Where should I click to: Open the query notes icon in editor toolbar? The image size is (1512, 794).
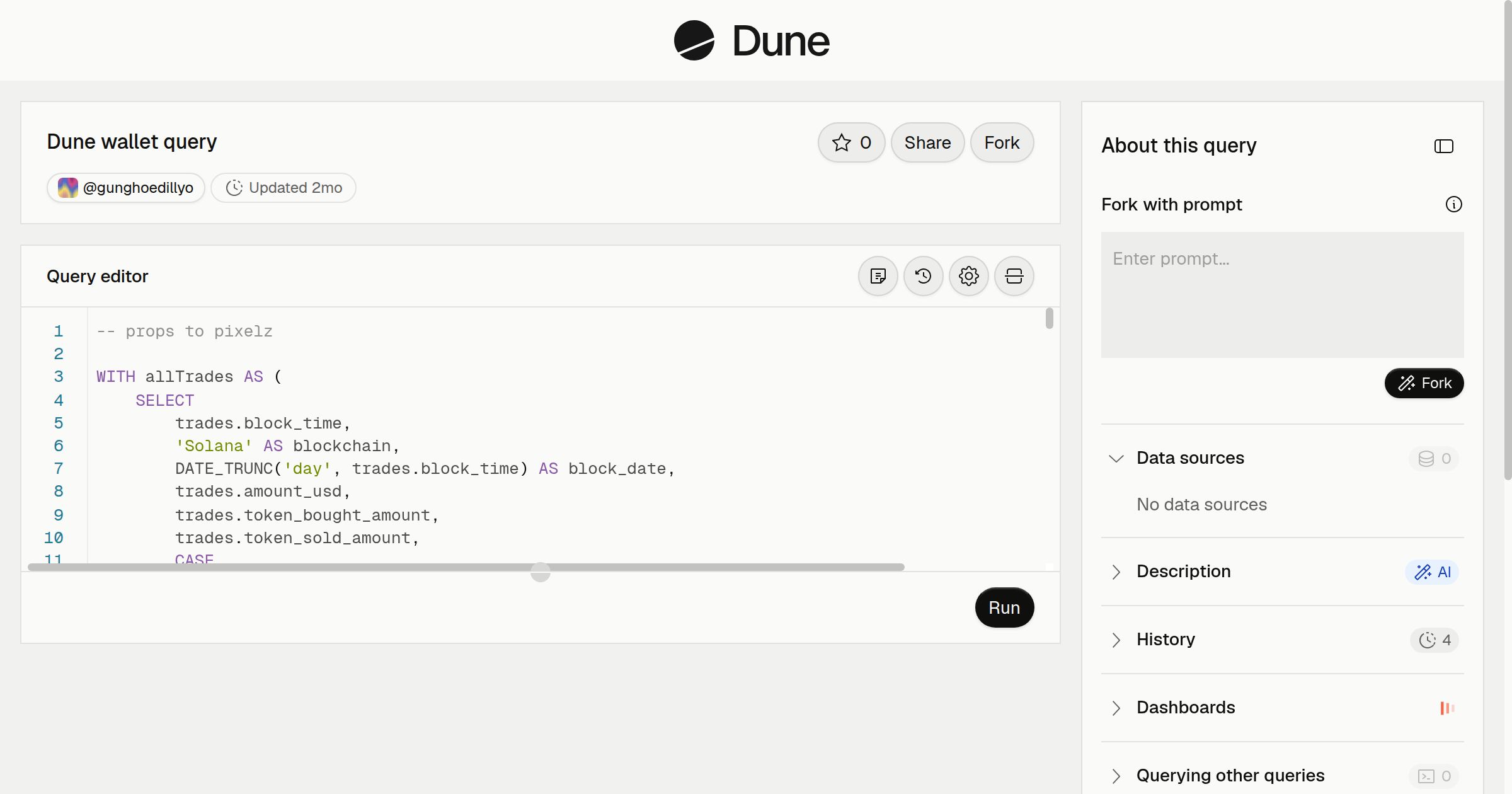point(878,276)
